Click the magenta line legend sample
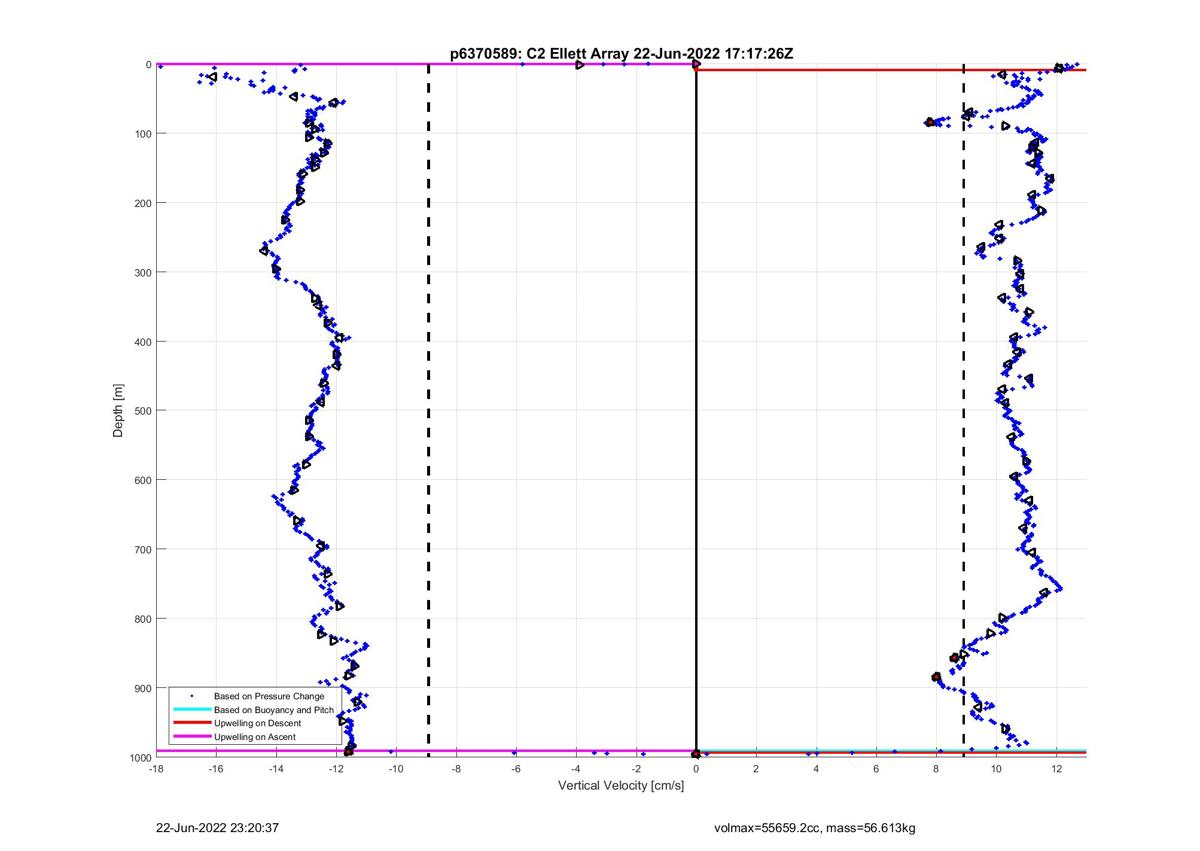Viewport: 1200px width, 851px height. pyautogui.click(x=191, y=737)
